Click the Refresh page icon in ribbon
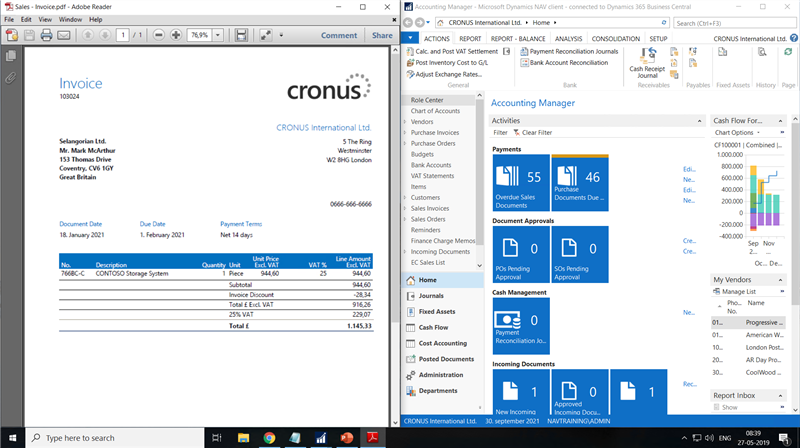This screenshot has height=448, width=800. (x=788, y=52)
